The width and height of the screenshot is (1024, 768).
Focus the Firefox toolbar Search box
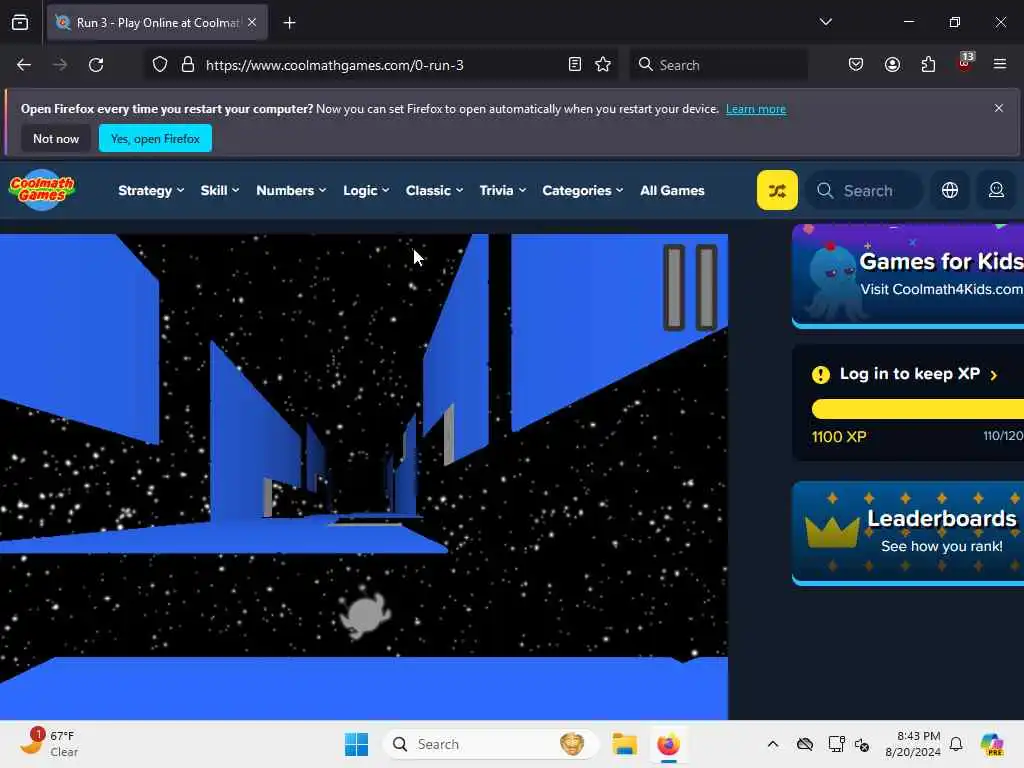click(x=718, y=65)
